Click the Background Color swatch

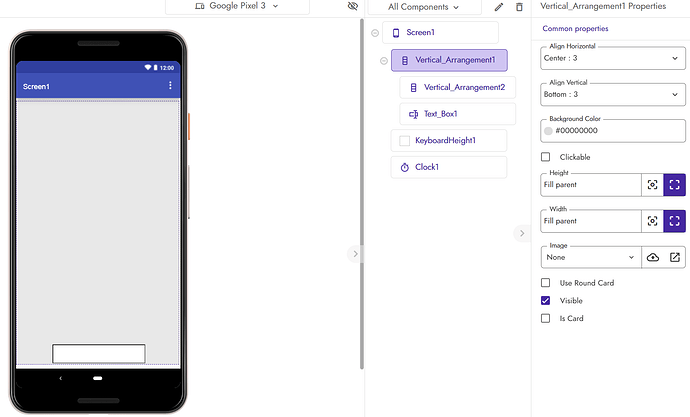coord(548,130)
